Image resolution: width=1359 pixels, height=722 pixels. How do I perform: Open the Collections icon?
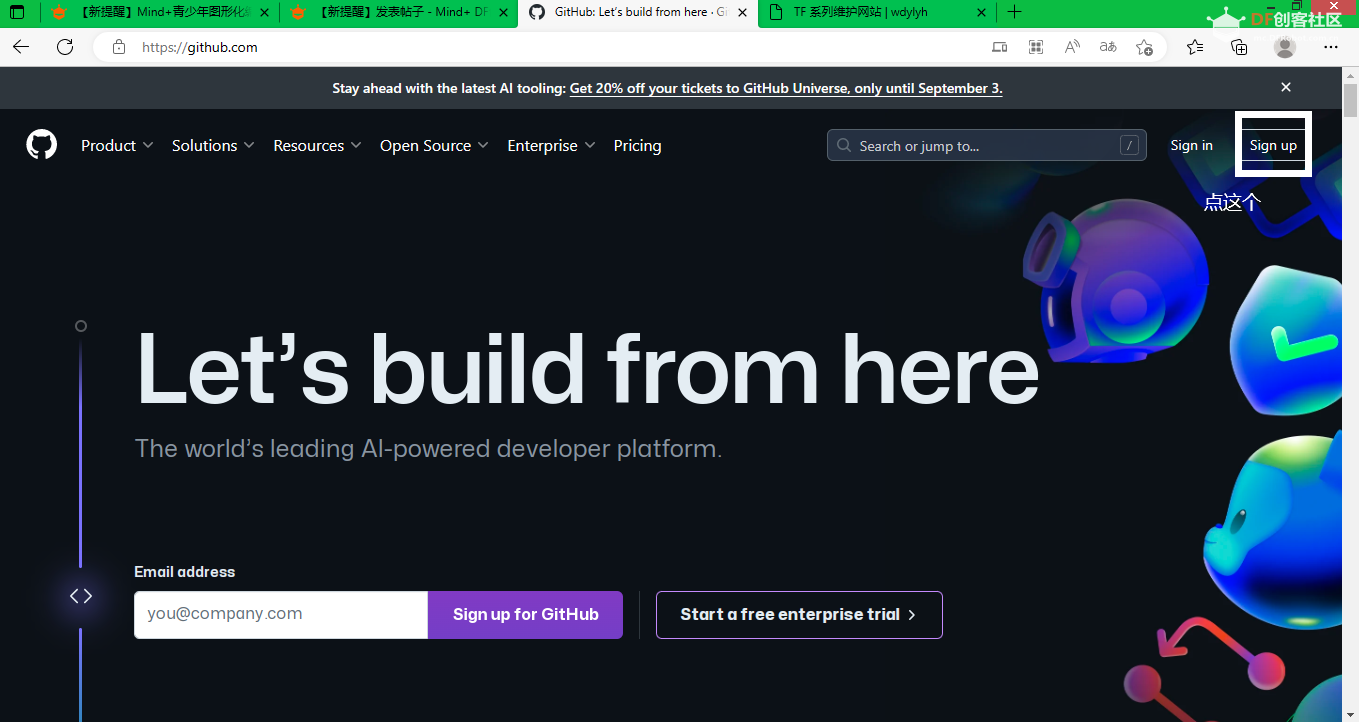click(1239, 47)
